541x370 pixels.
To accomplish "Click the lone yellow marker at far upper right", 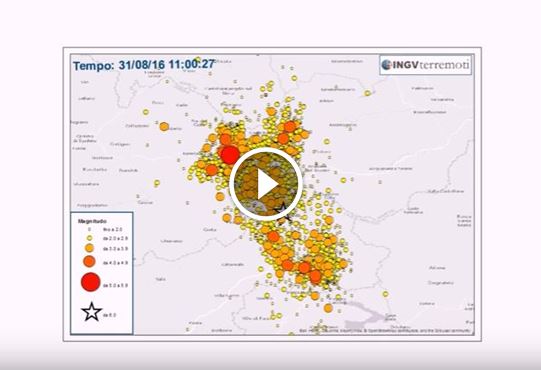I will (367, 93).
